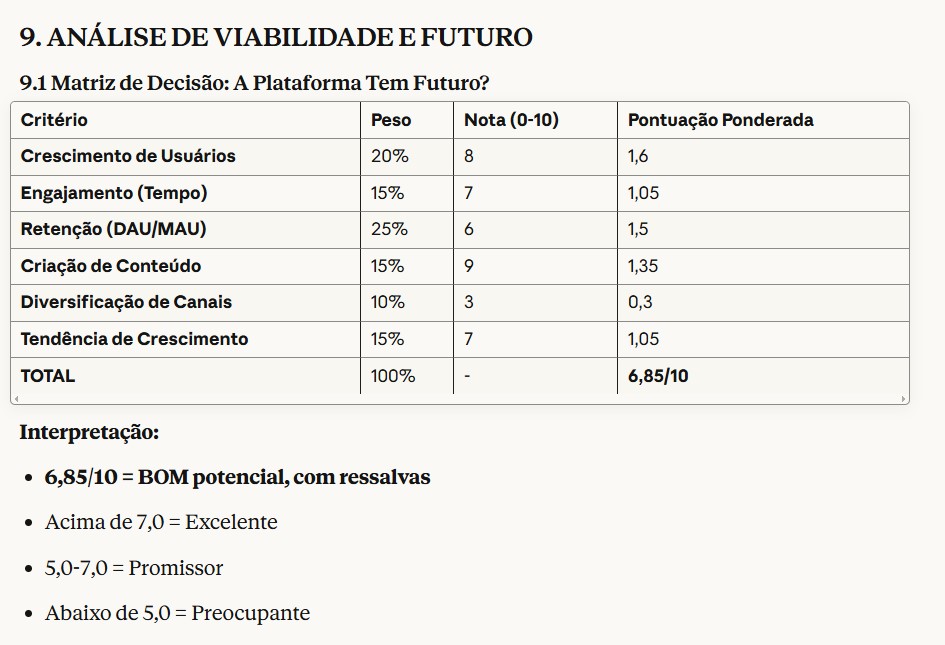Click the table's horizontal scrollbar track
This screenshot has height=645, width=945.
click(460, 399)
